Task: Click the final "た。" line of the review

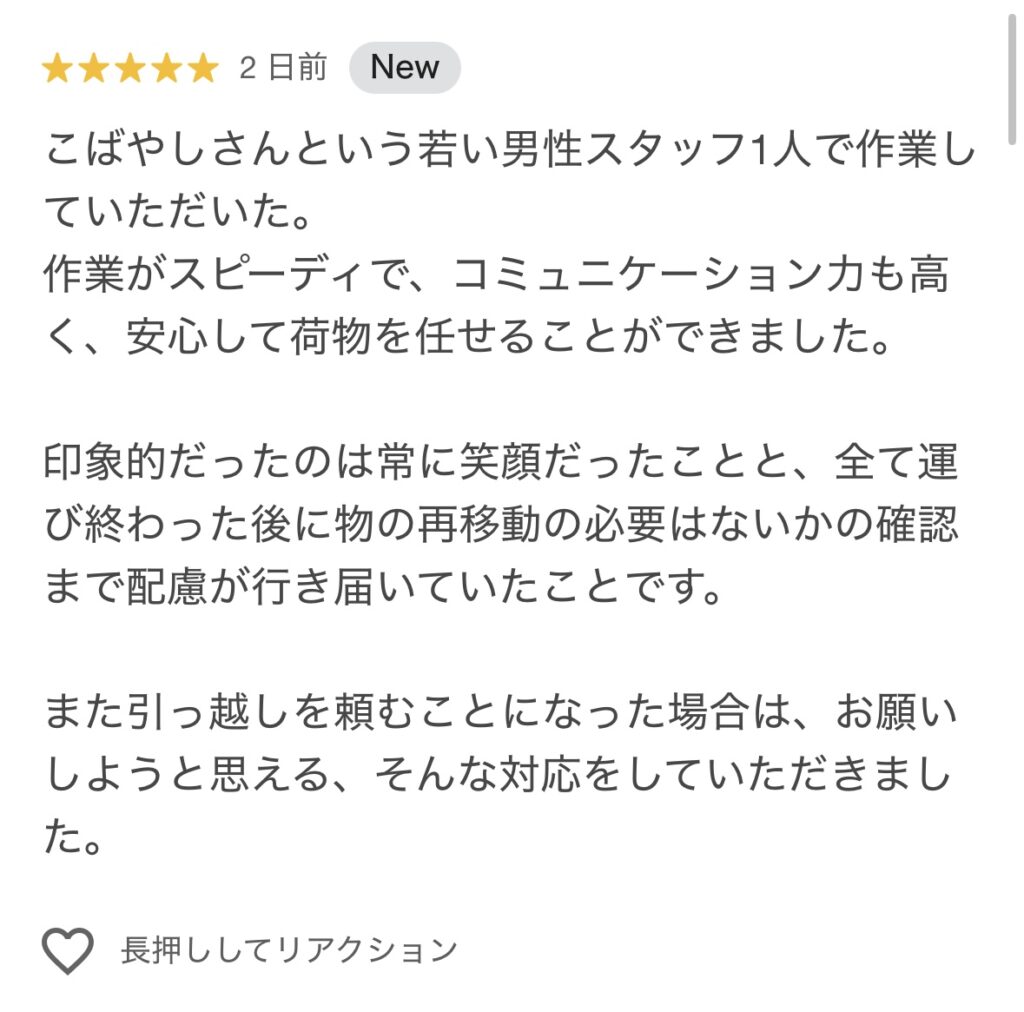Action: [73, 840]
